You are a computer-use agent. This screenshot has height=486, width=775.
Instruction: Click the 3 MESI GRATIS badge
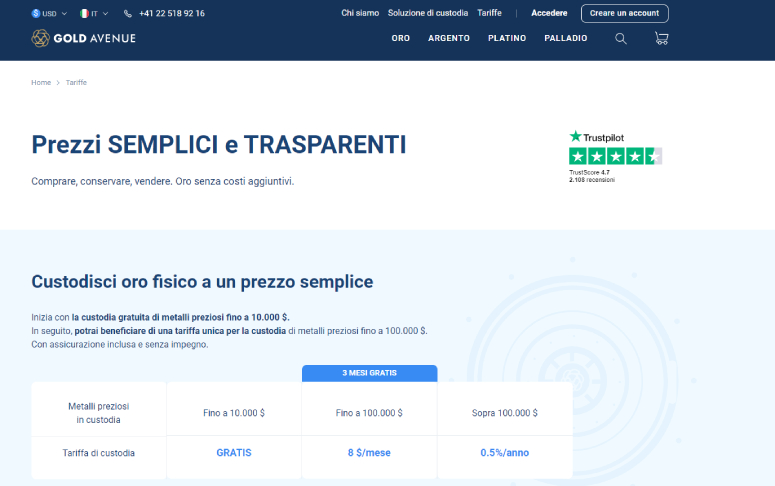pyautogui.click(x=369, y=373)
